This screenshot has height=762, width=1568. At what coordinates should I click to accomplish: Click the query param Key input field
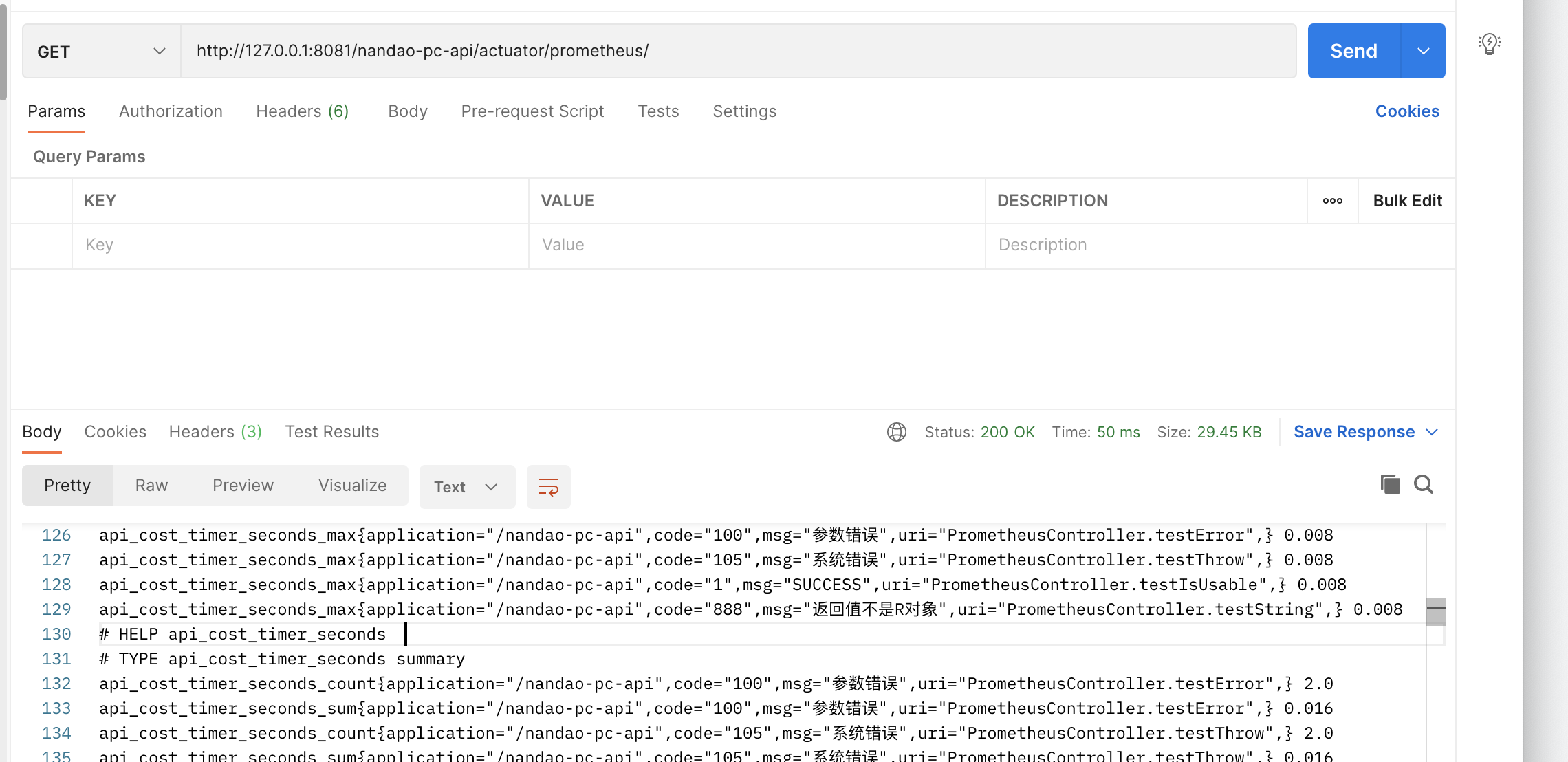[x=300, y=246]
